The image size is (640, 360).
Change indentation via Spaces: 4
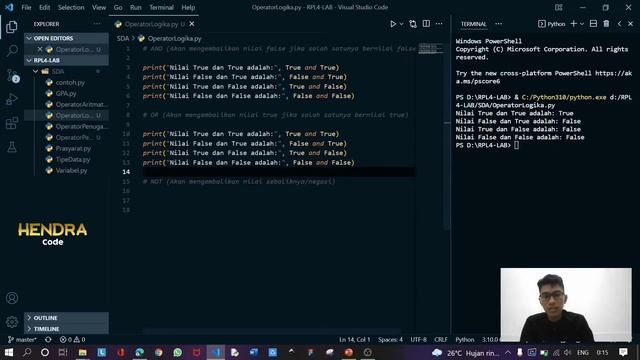tap(390, 340)
